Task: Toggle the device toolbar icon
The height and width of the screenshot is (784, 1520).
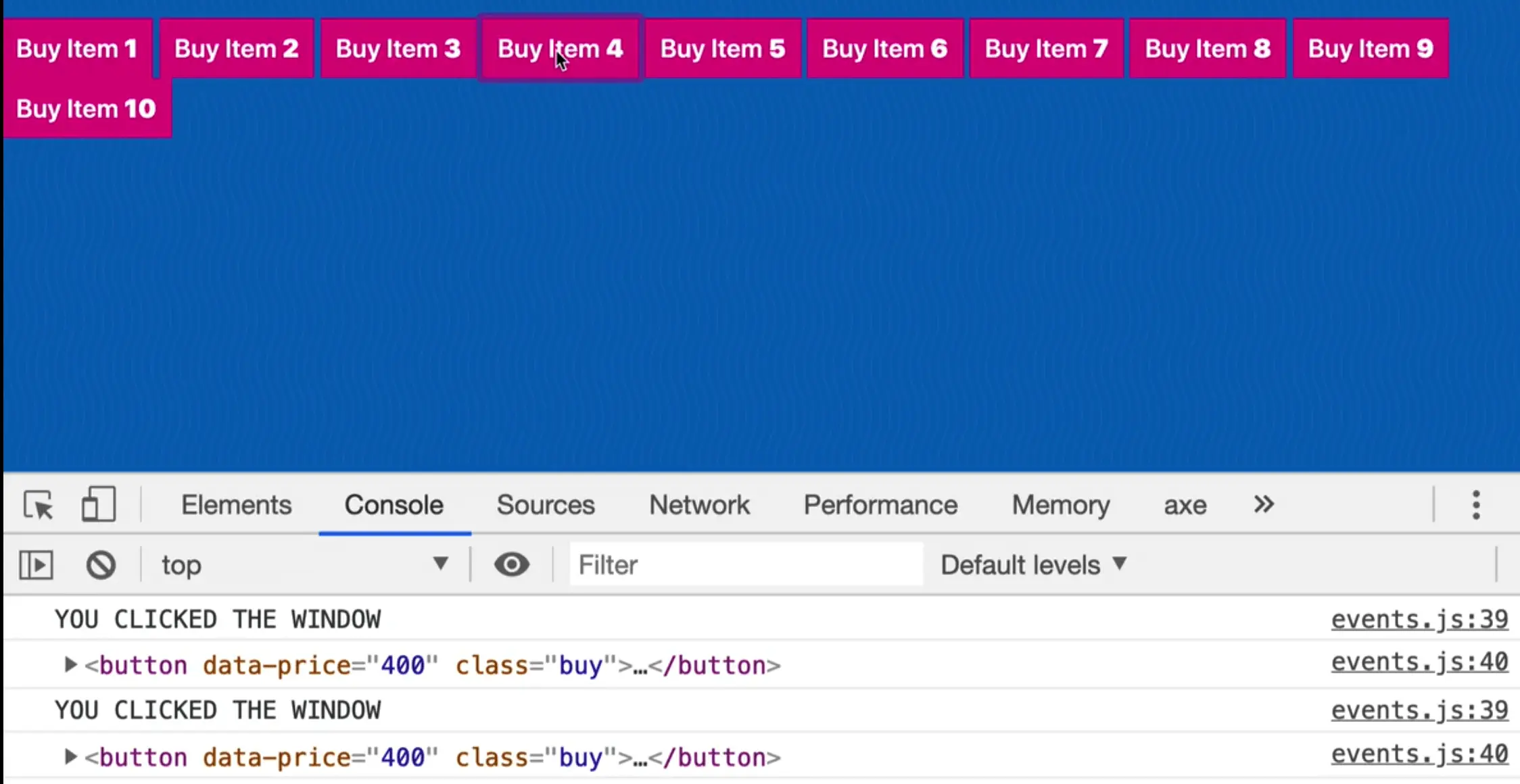Action: coord(98,505)
